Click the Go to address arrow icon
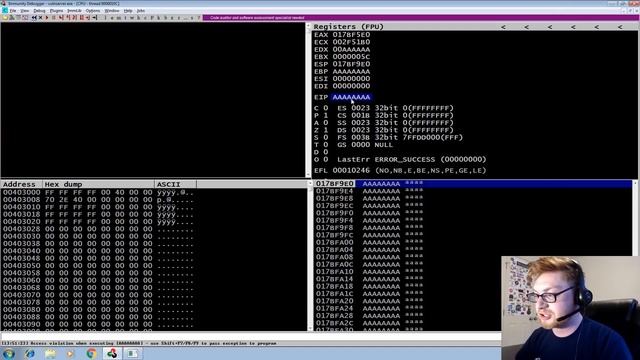 (94, 18)
